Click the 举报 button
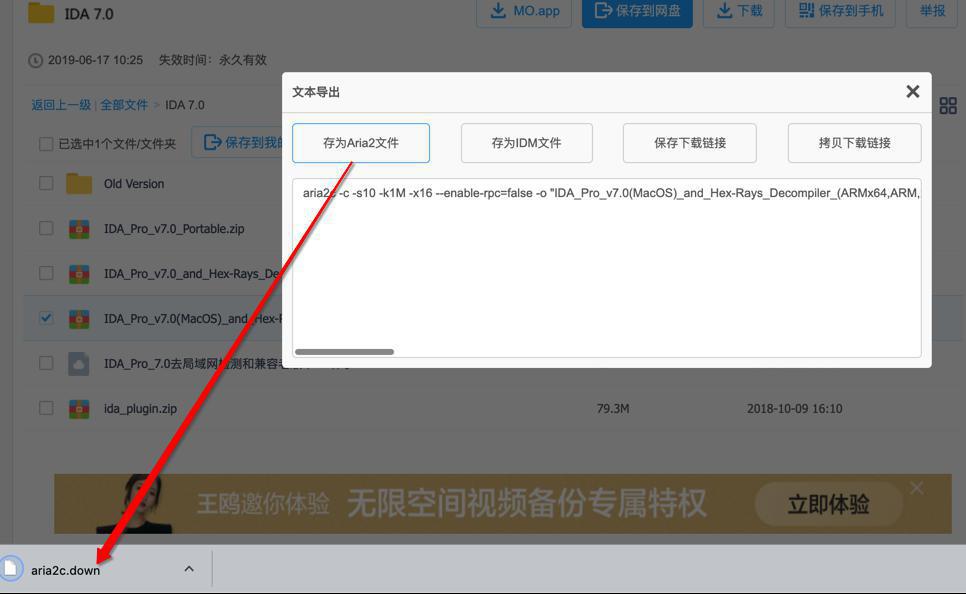 point(932,11)
